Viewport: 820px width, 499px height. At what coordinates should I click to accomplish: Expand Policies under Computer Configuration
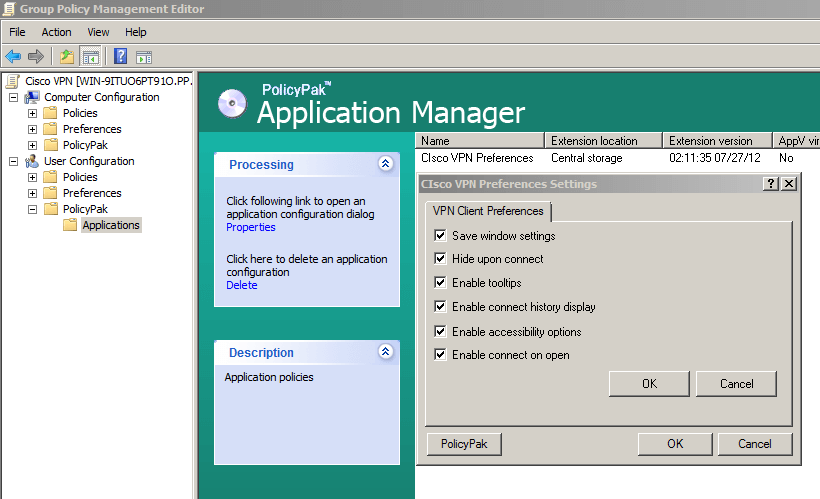32,114
